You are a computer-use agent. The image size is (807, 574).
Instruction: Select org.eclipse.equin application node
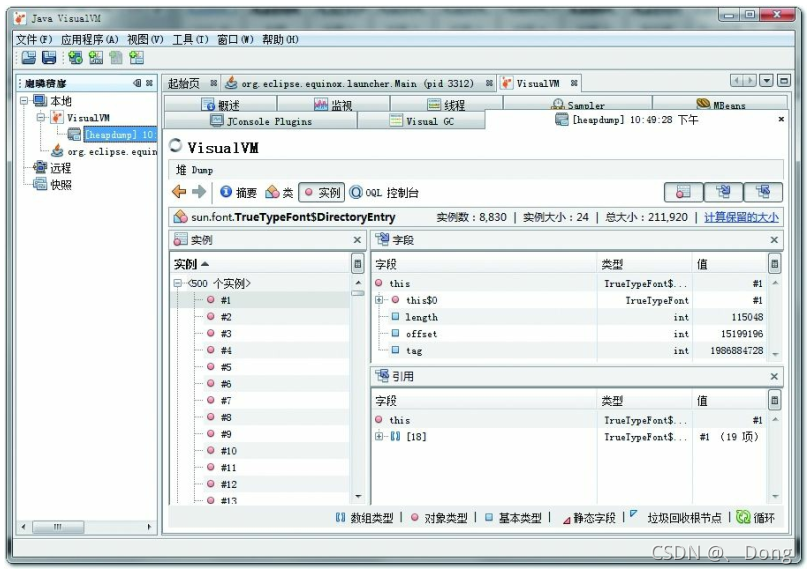tap(112, 151)
